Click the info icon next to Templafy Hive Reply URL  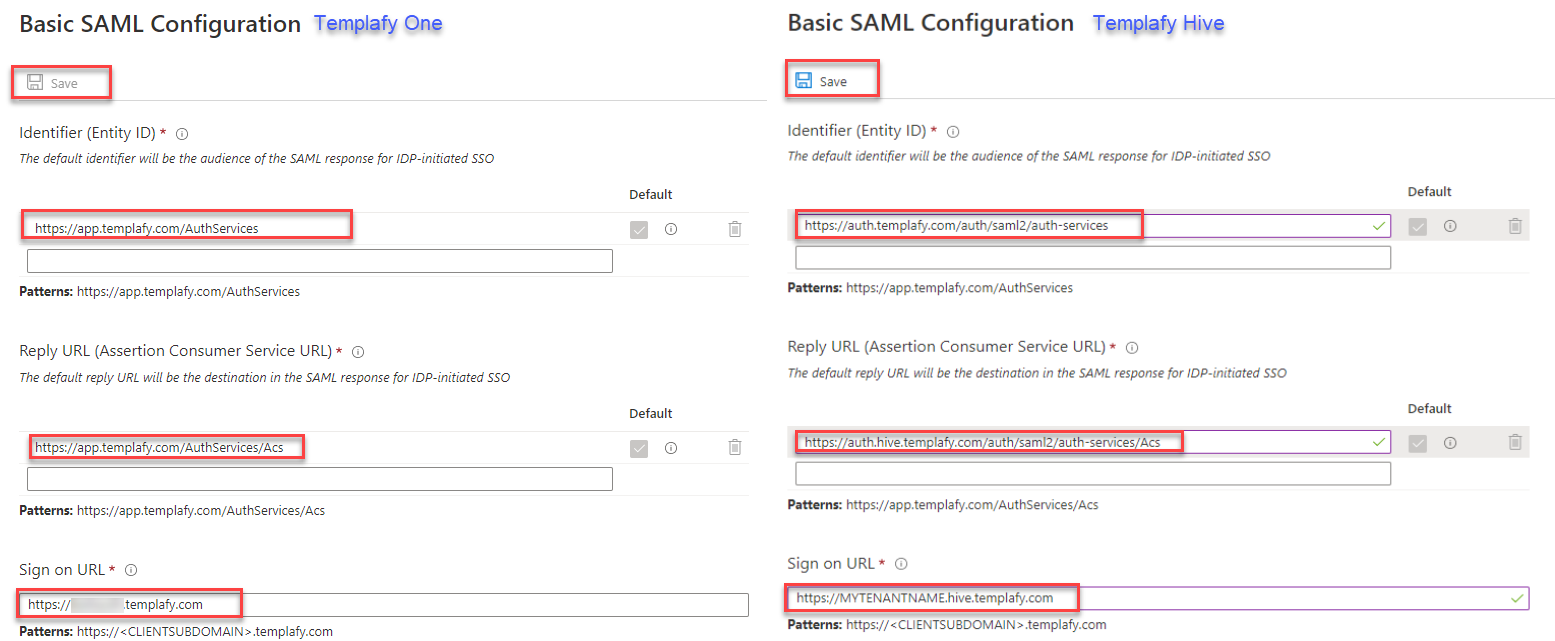pyautogui.click(x=1131, y=347)
